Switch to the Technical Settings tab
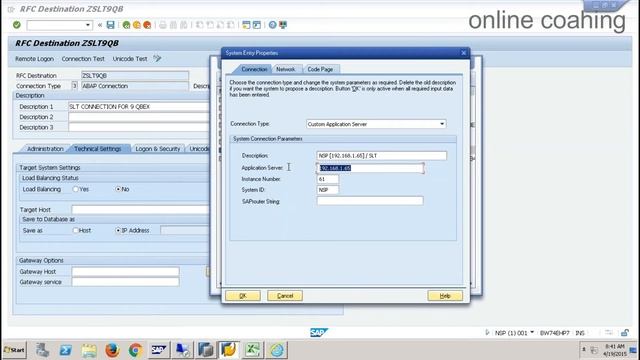 click(98, 149)
